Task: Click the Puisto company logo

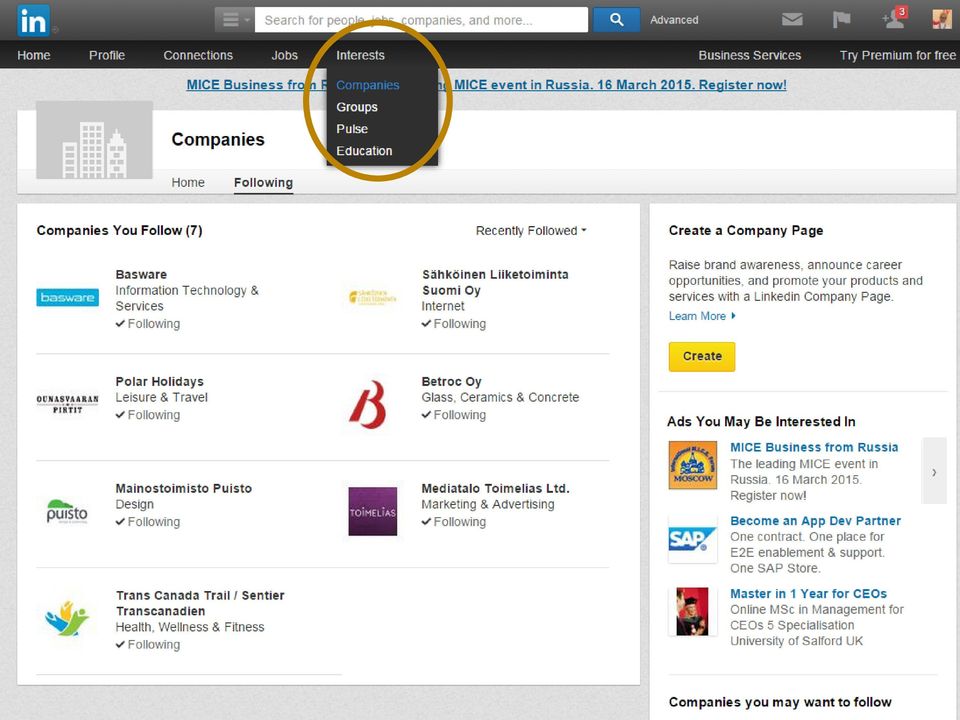Action: (x=67, y=511)
